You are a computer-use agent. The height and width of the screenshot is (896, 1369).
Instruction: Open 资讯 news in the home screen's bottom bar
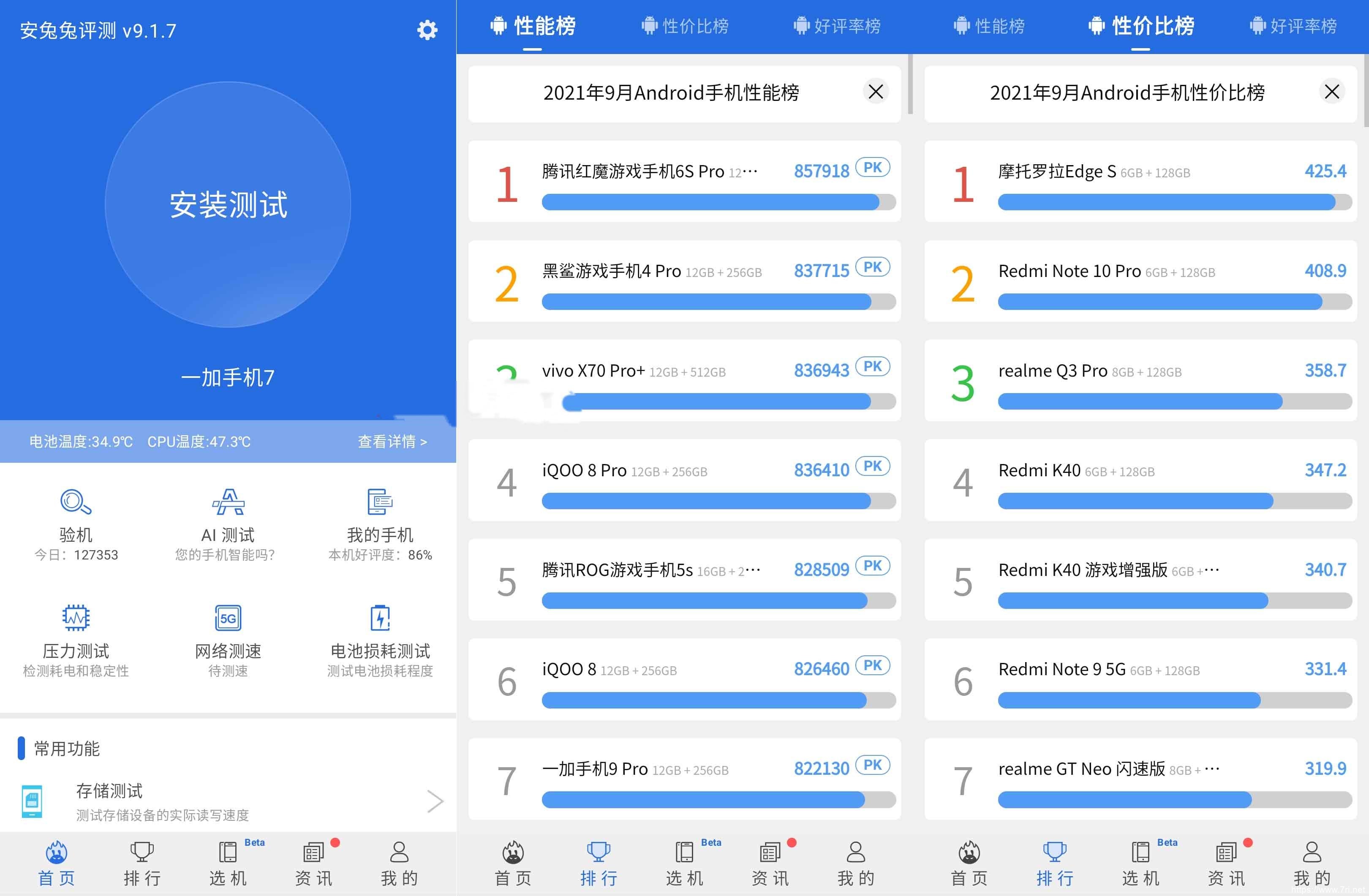[313, 863]
